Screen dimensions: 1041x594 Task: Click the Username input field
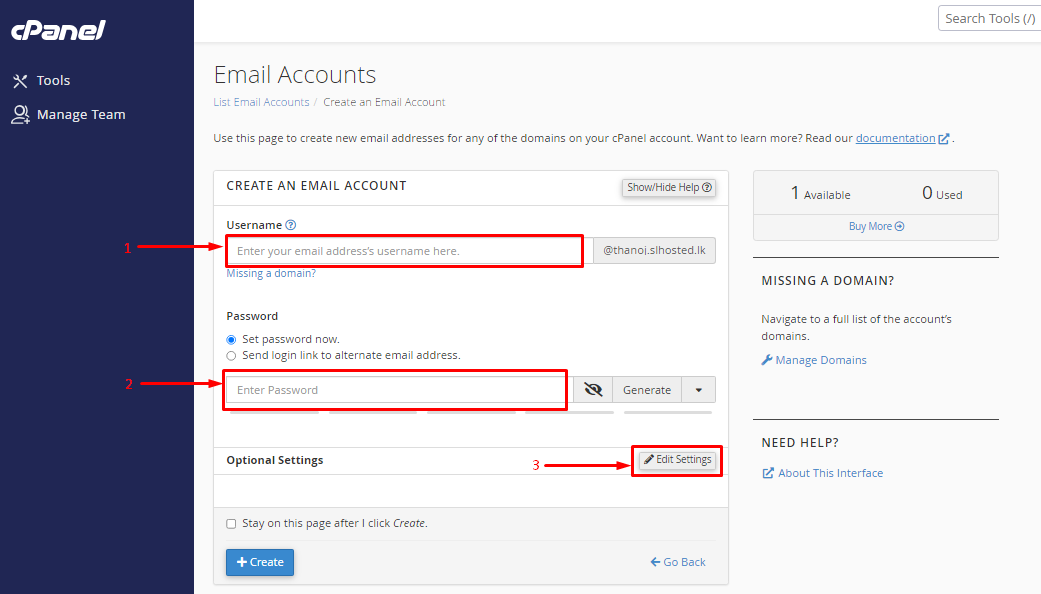[x=404, y=251]
